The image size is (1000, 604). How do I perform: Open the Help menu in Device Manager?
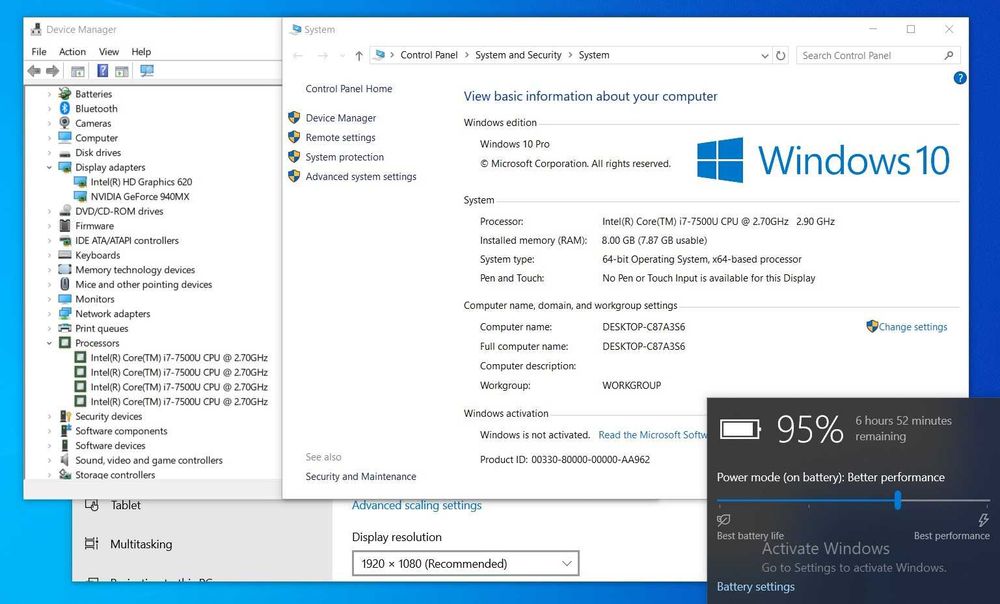click(x=141, y=52)
